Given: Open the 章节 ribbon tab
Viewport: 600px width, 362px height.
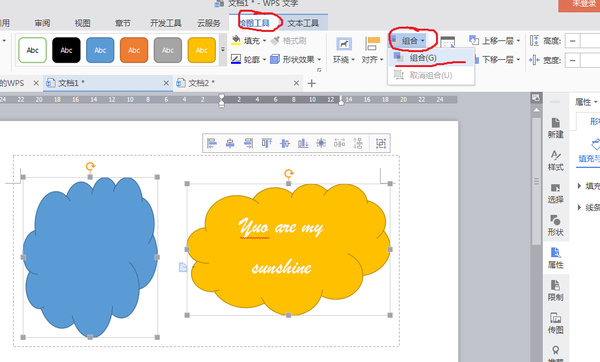Looking at the screenshot, I should coord(122,23).
